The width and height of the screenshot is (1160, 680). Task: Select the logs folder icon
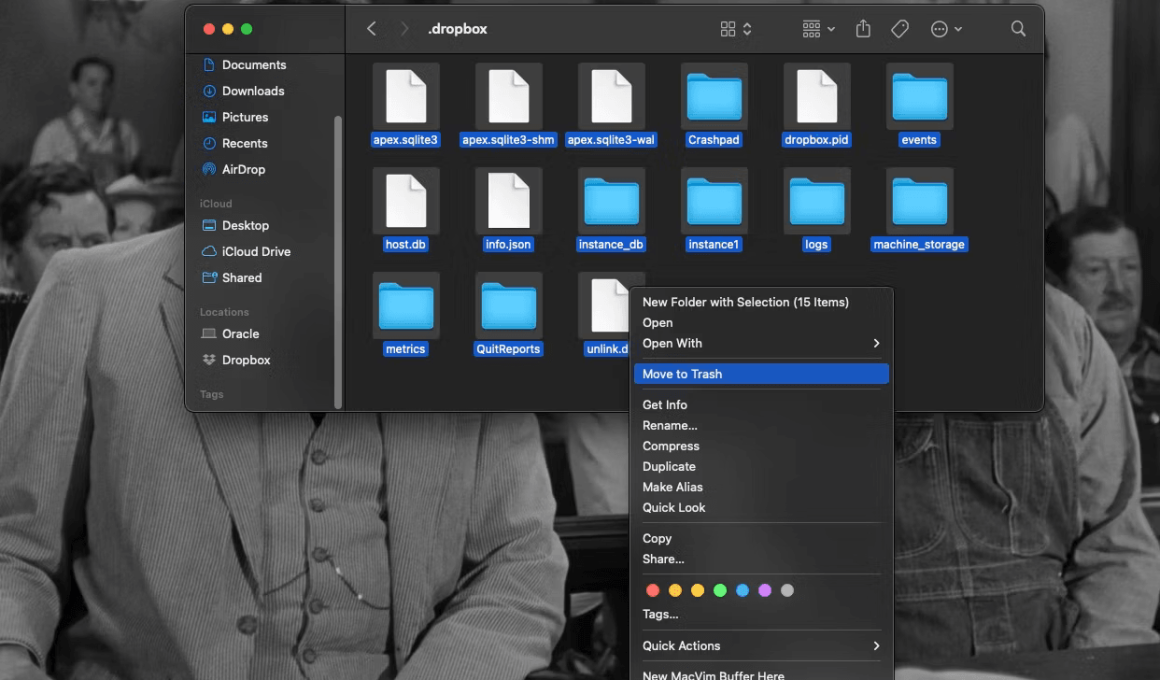pos(817,201)
